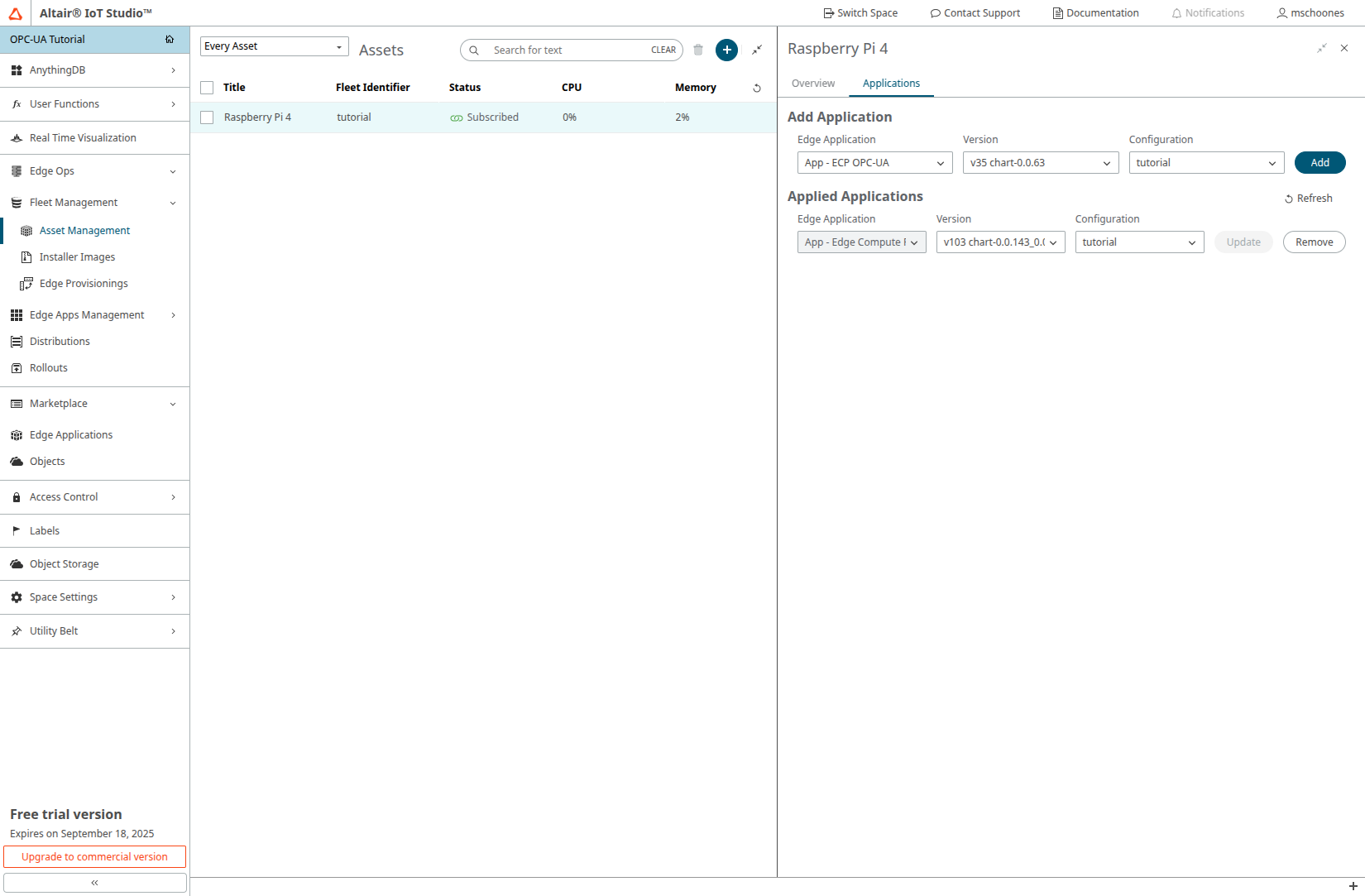
Task: Click Upgrade to commercial version button
Action: pos(94,857)
